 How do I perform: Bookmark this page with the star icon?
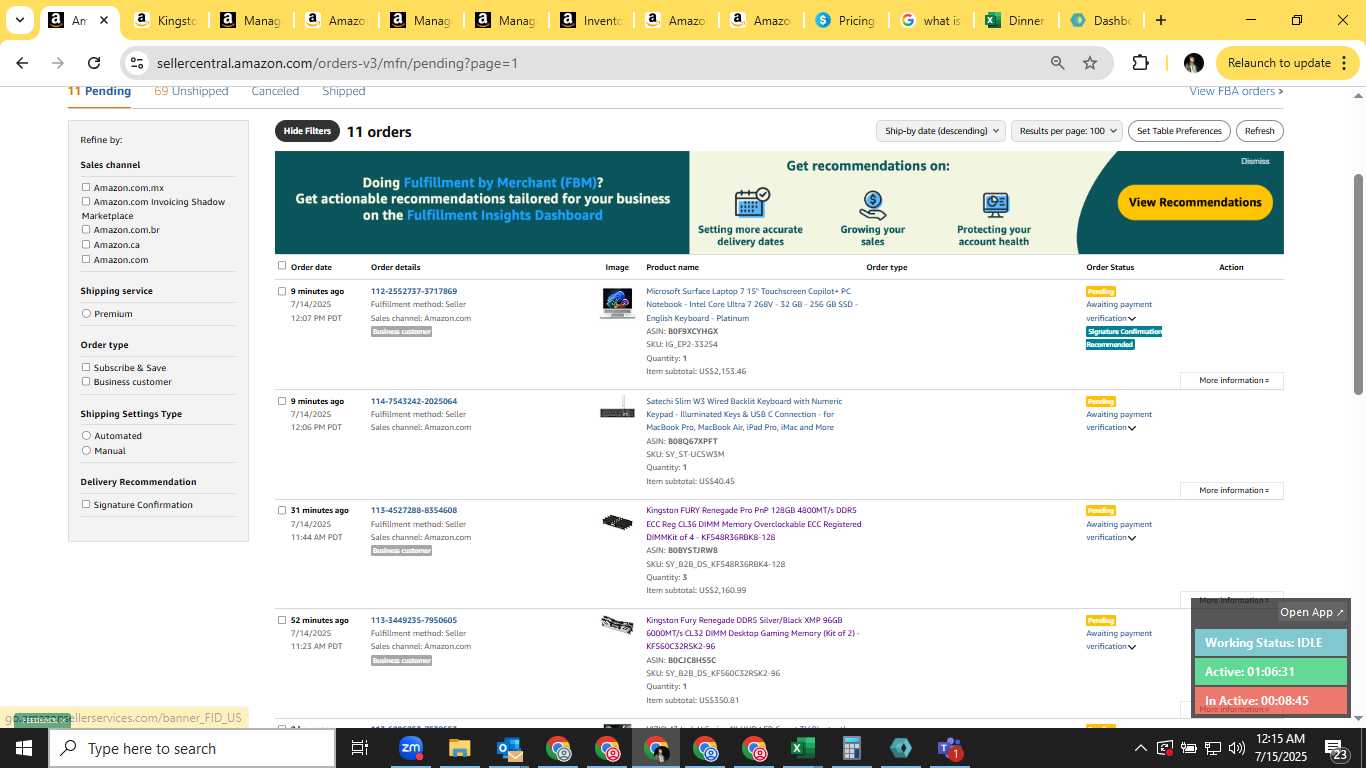click(x=1090, y=63)
